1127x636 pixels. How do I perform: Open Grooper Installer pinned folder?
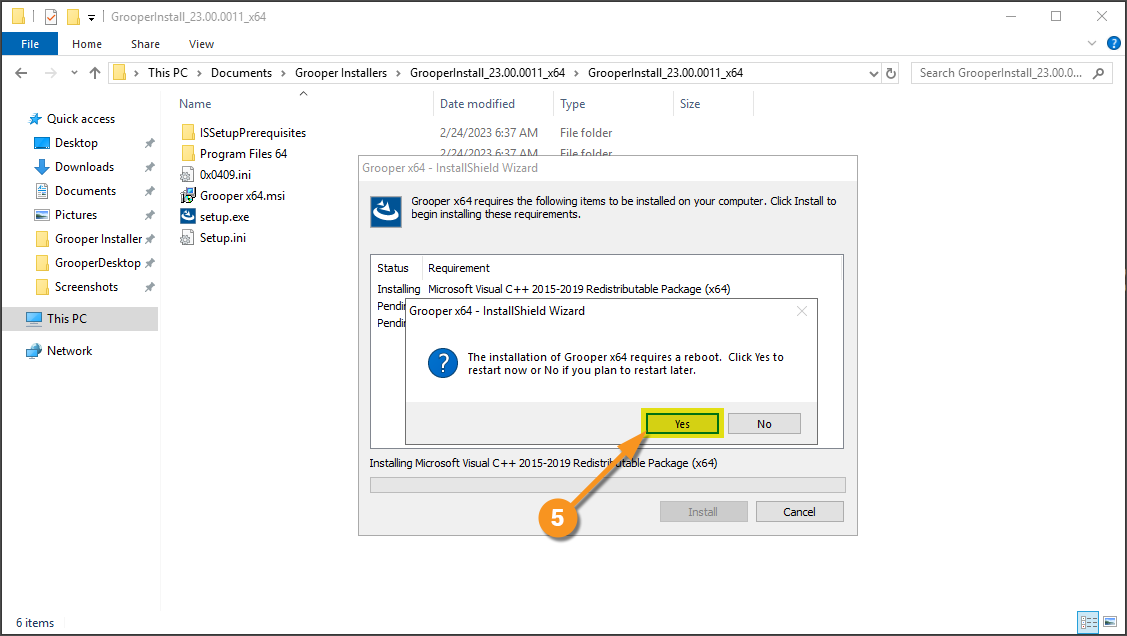(x=98, y=239)
